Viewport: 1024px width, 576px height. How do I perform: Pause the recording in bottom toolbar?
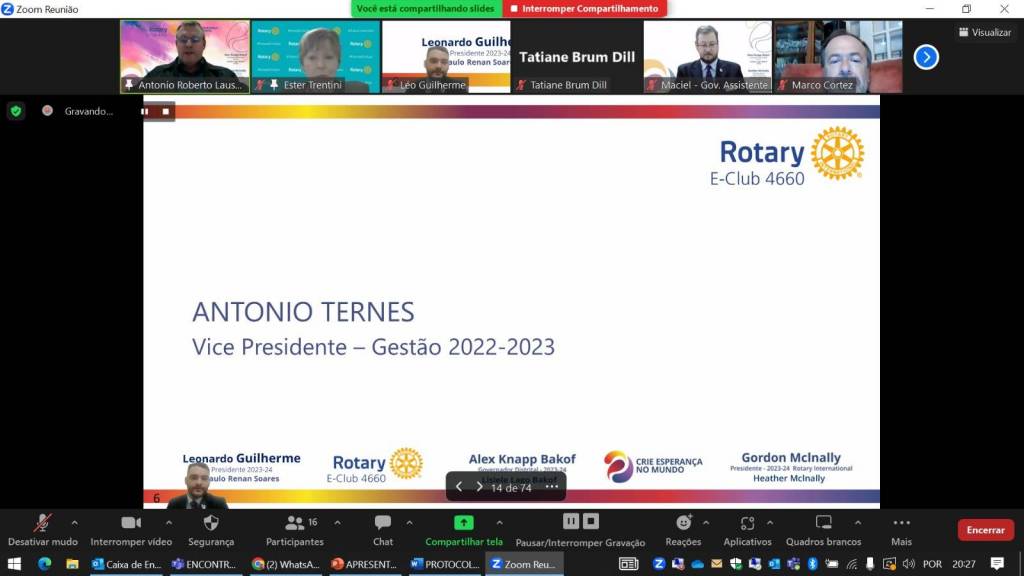[x=570, y=521]
